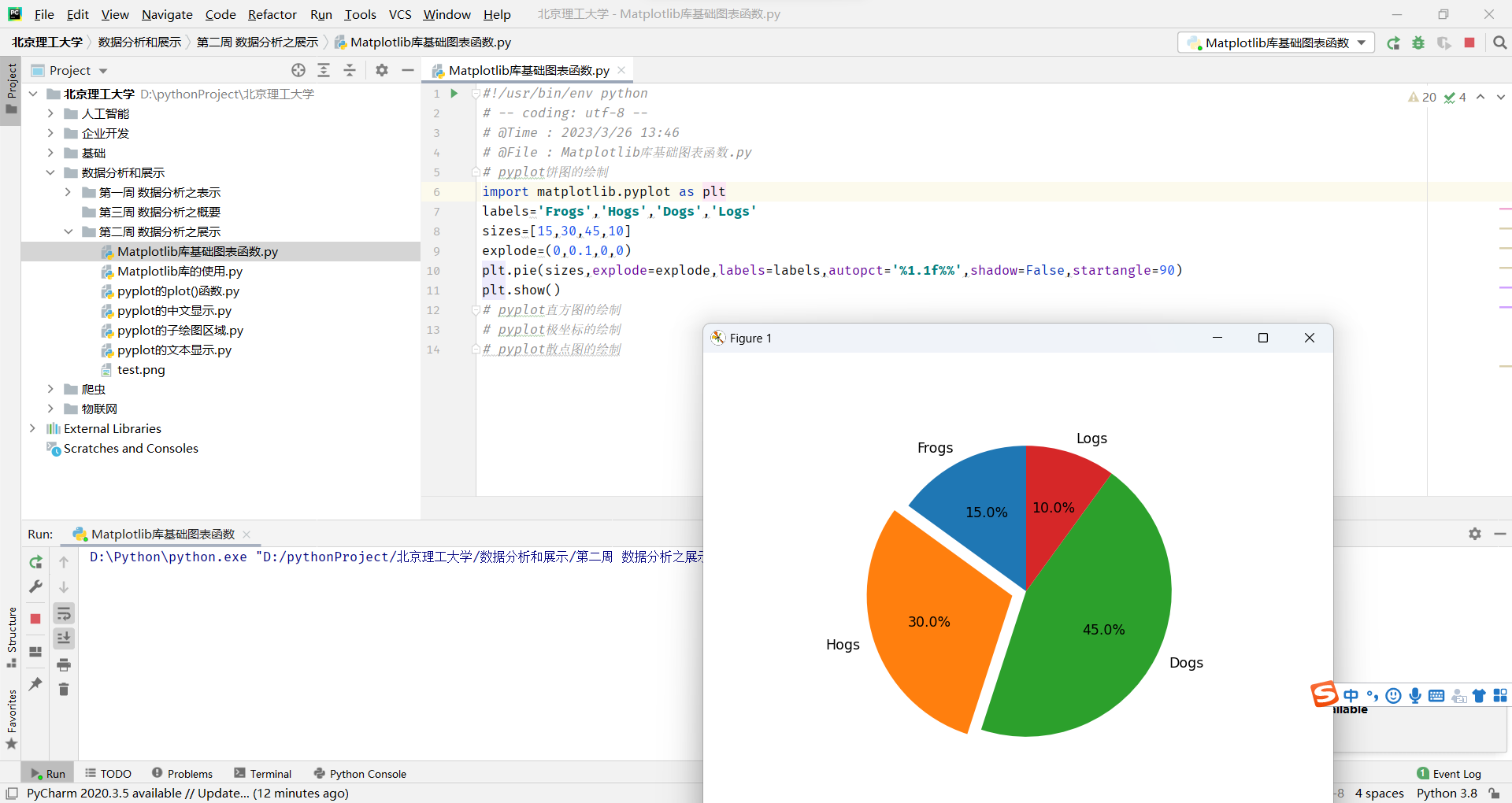1512x803 pixels.
Task: Open Project panel settings gear
Action: pyautogui.click(x=382, y=70)
